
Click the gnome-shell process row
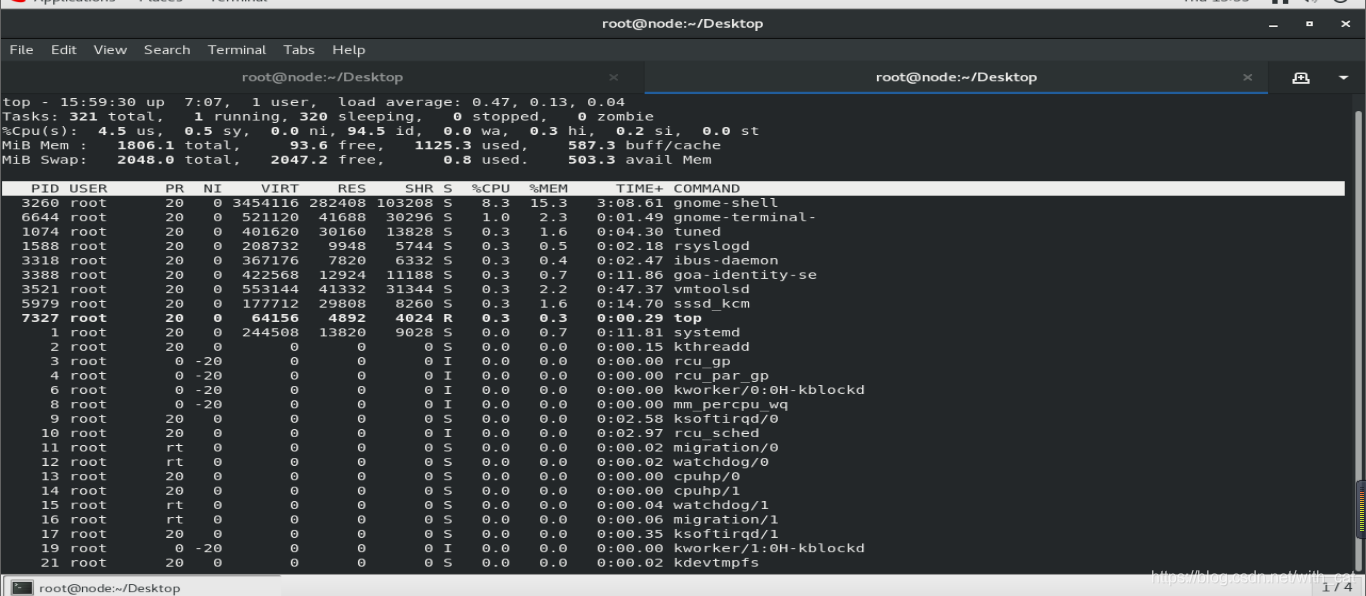click(673, 203)
